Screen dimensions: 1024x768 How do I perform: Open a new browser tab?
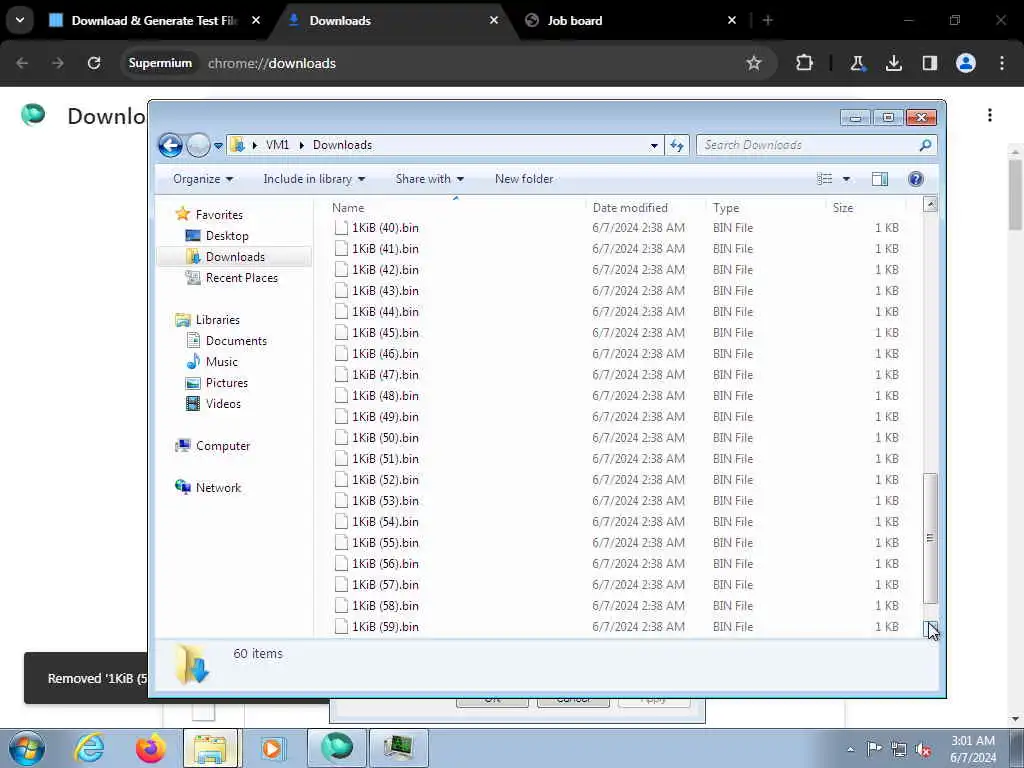[768, 21]
